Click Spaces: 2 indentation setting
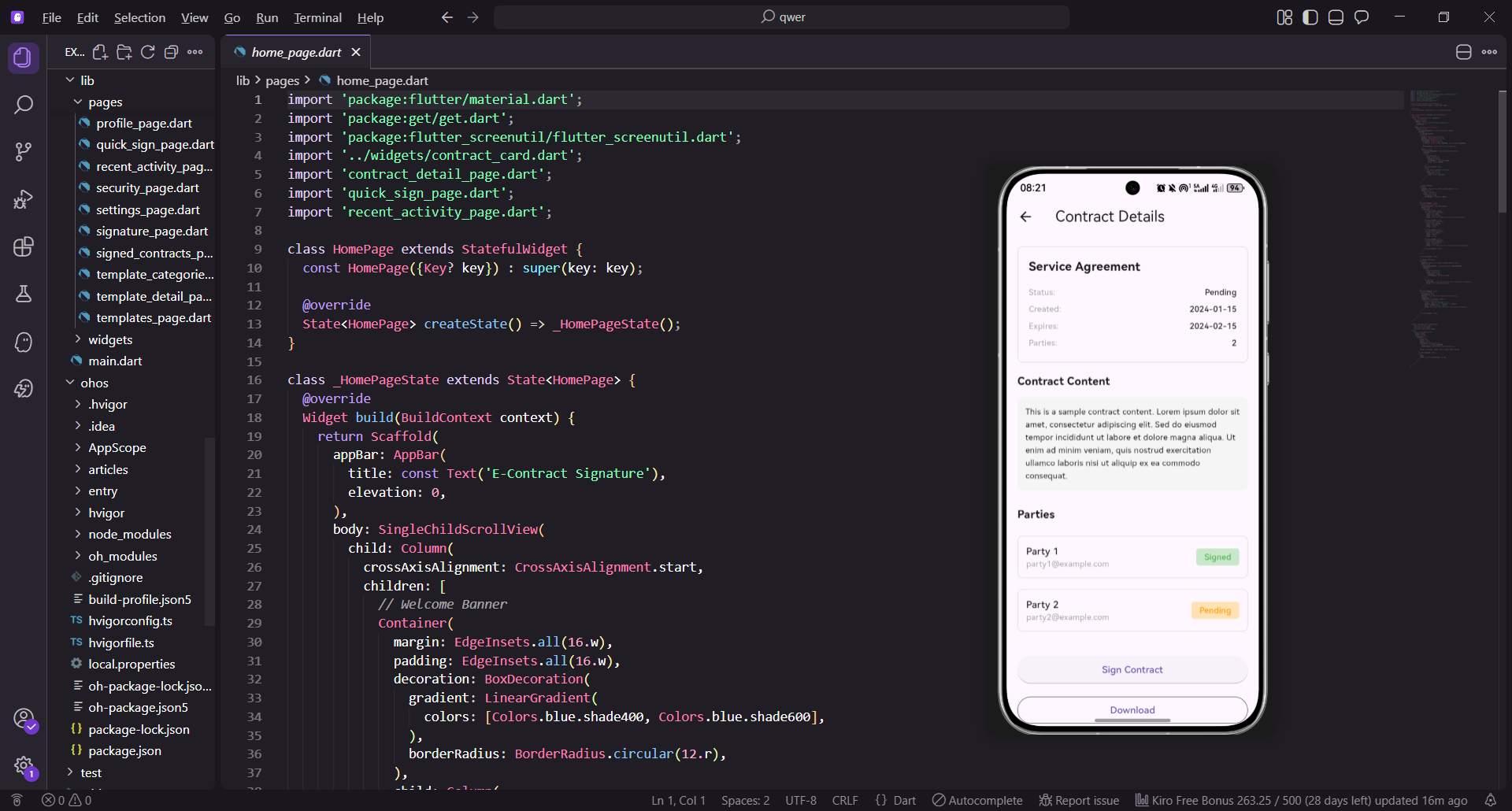The height and width of the screenshot is (811, 1512). (x=745, y=800)
